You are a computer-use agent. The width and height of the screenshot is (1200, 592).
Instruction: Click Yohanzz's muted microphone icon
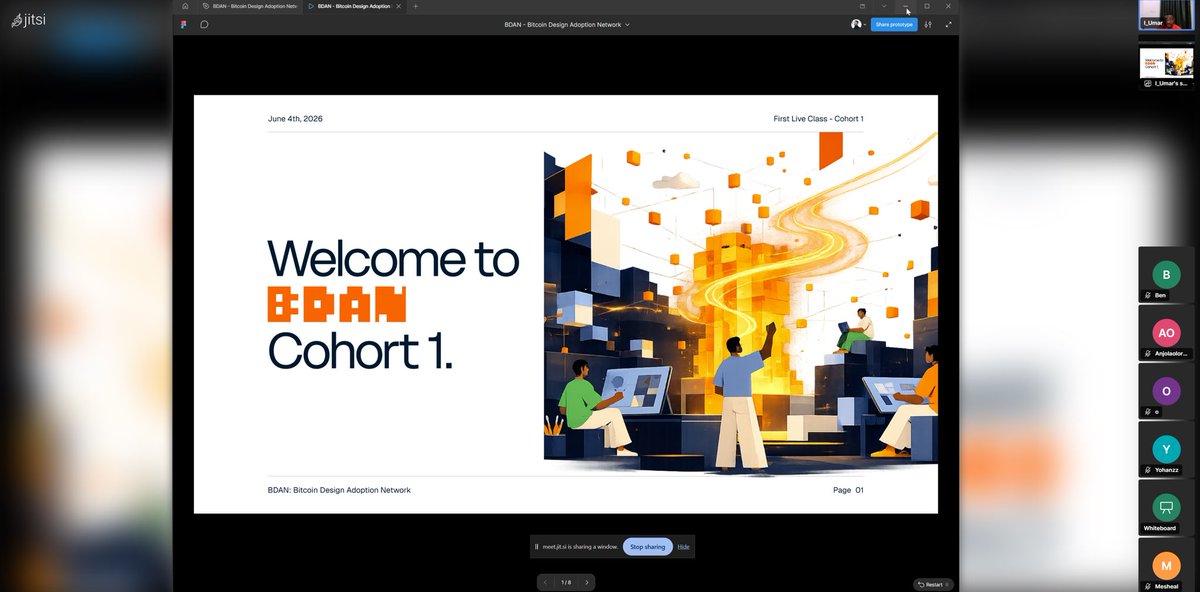pos(1147,470)
